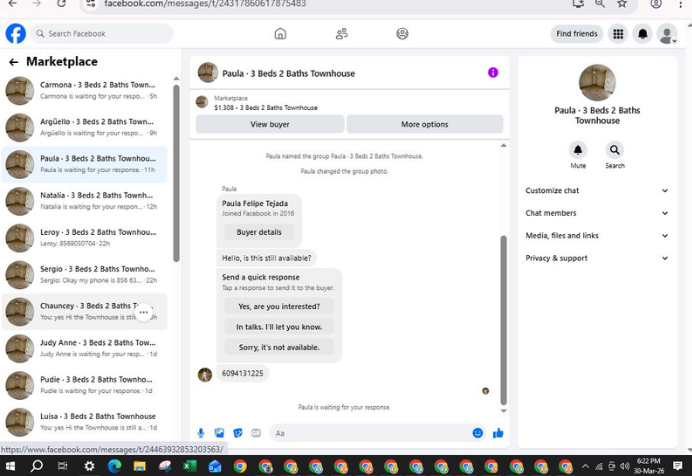The width and height of the screenshot is (692, 476).
Task: Open the account profile avatar menu
Action: click(x=667, y=34)
